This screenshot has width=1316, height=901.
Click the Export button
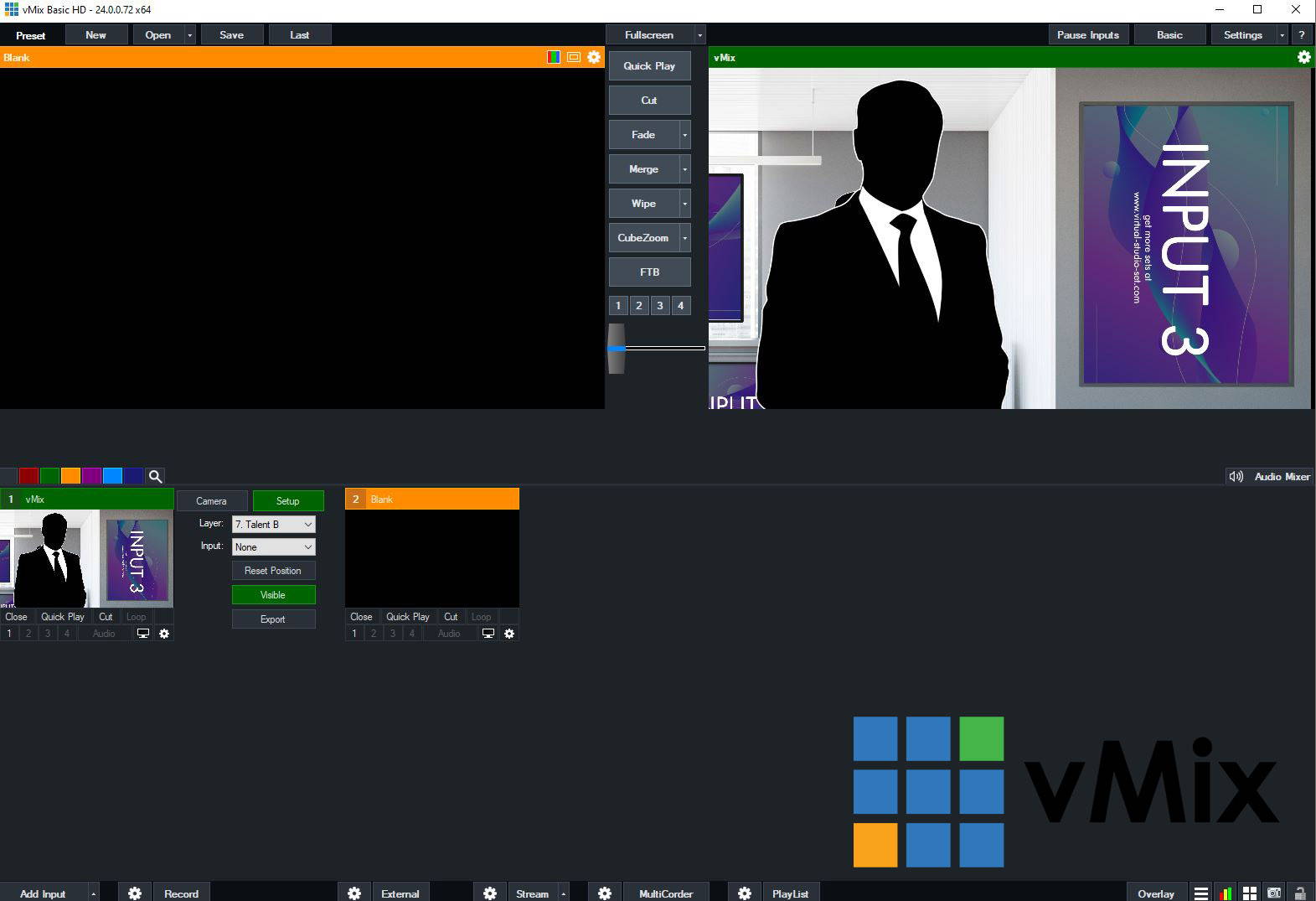273,619
